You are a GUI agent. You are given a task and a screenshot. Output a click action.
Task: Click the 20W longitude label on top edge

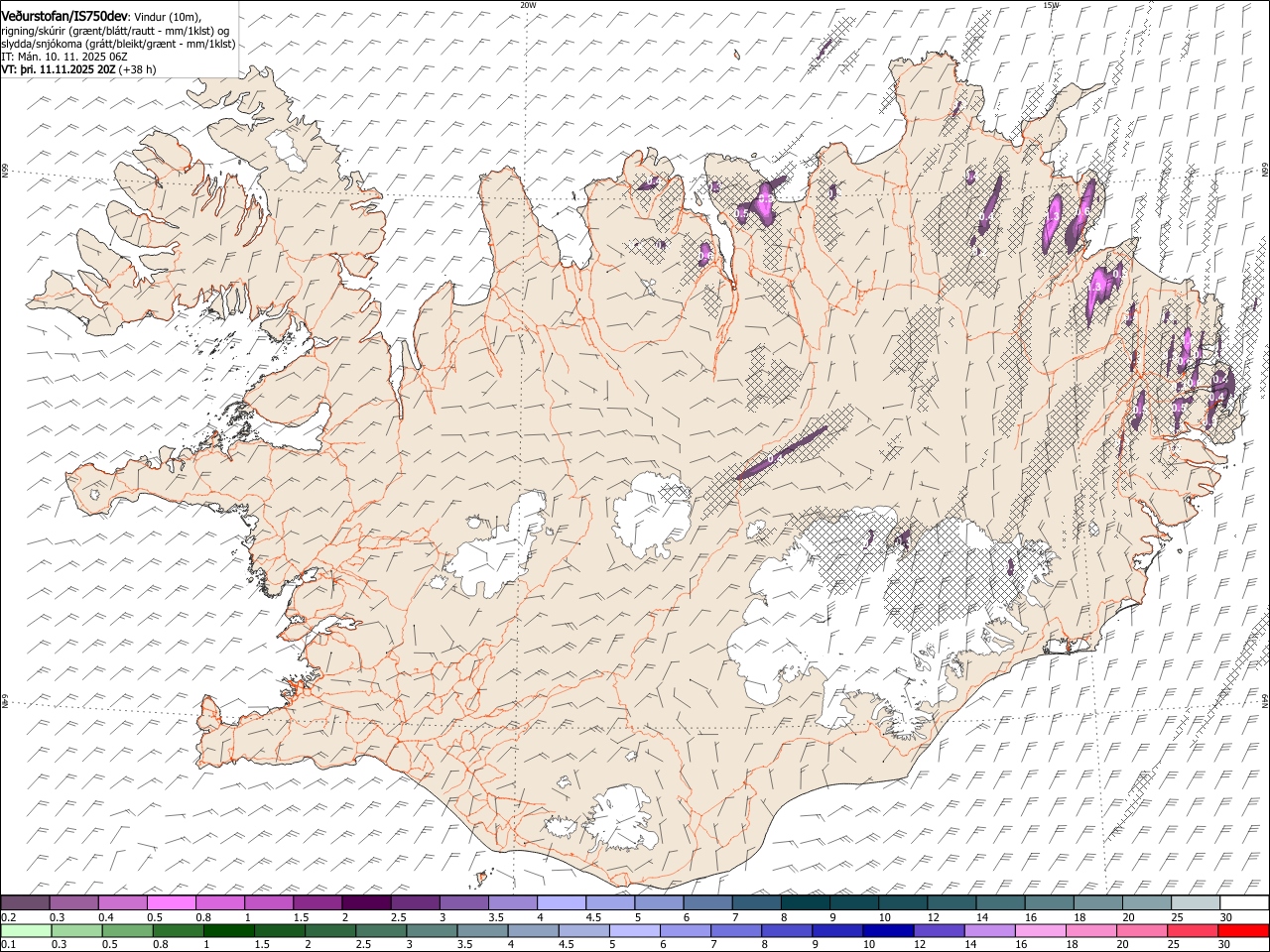click(x=528, y=5)
